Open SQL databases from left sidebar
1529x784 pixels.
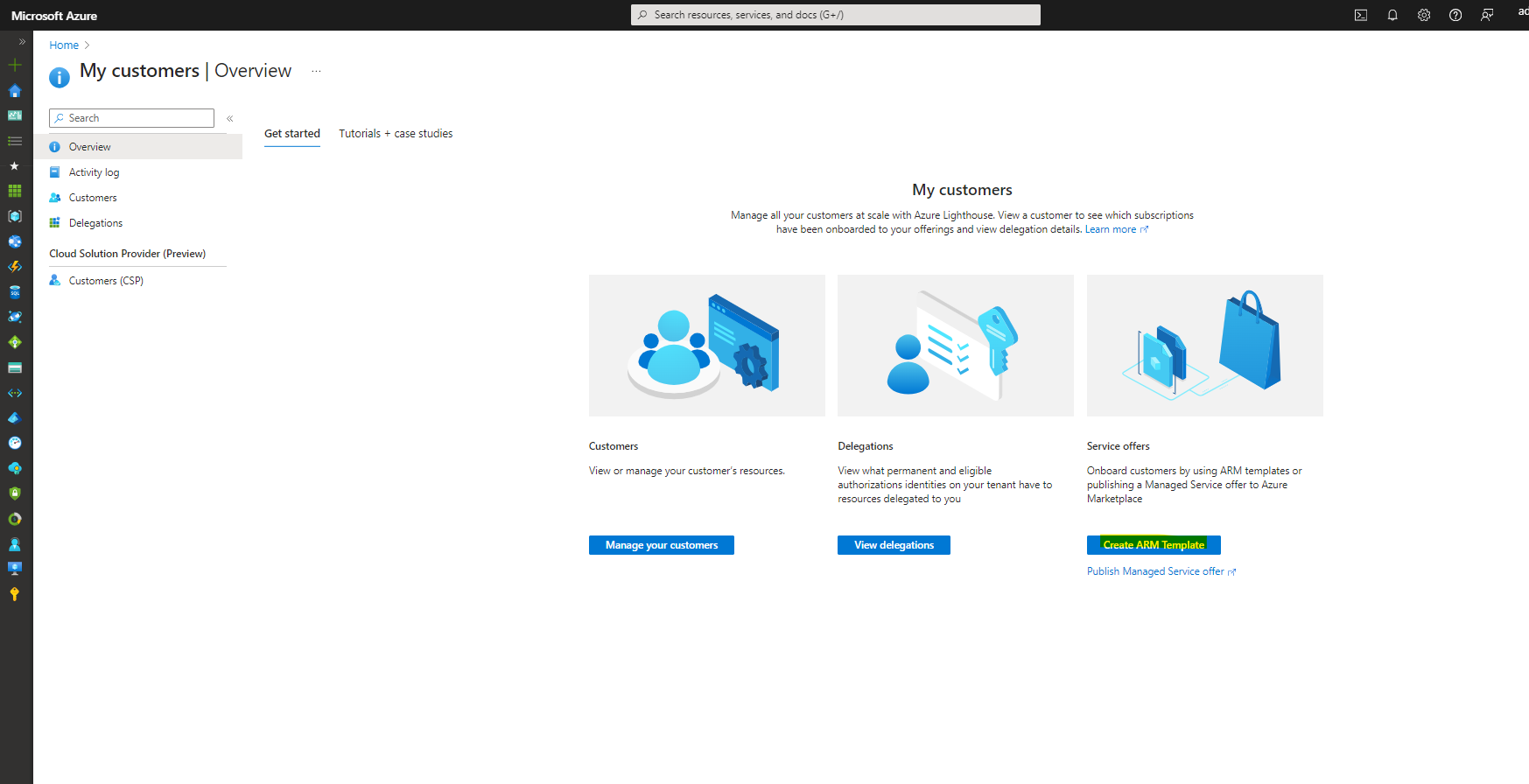click(15, 292)
